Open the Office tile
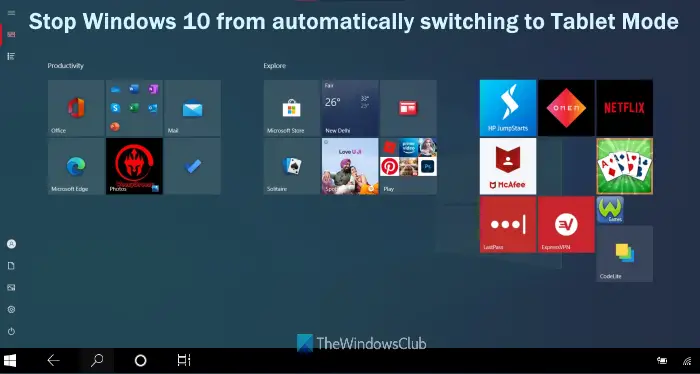700x374 pixels. click(x=76, y=108)
